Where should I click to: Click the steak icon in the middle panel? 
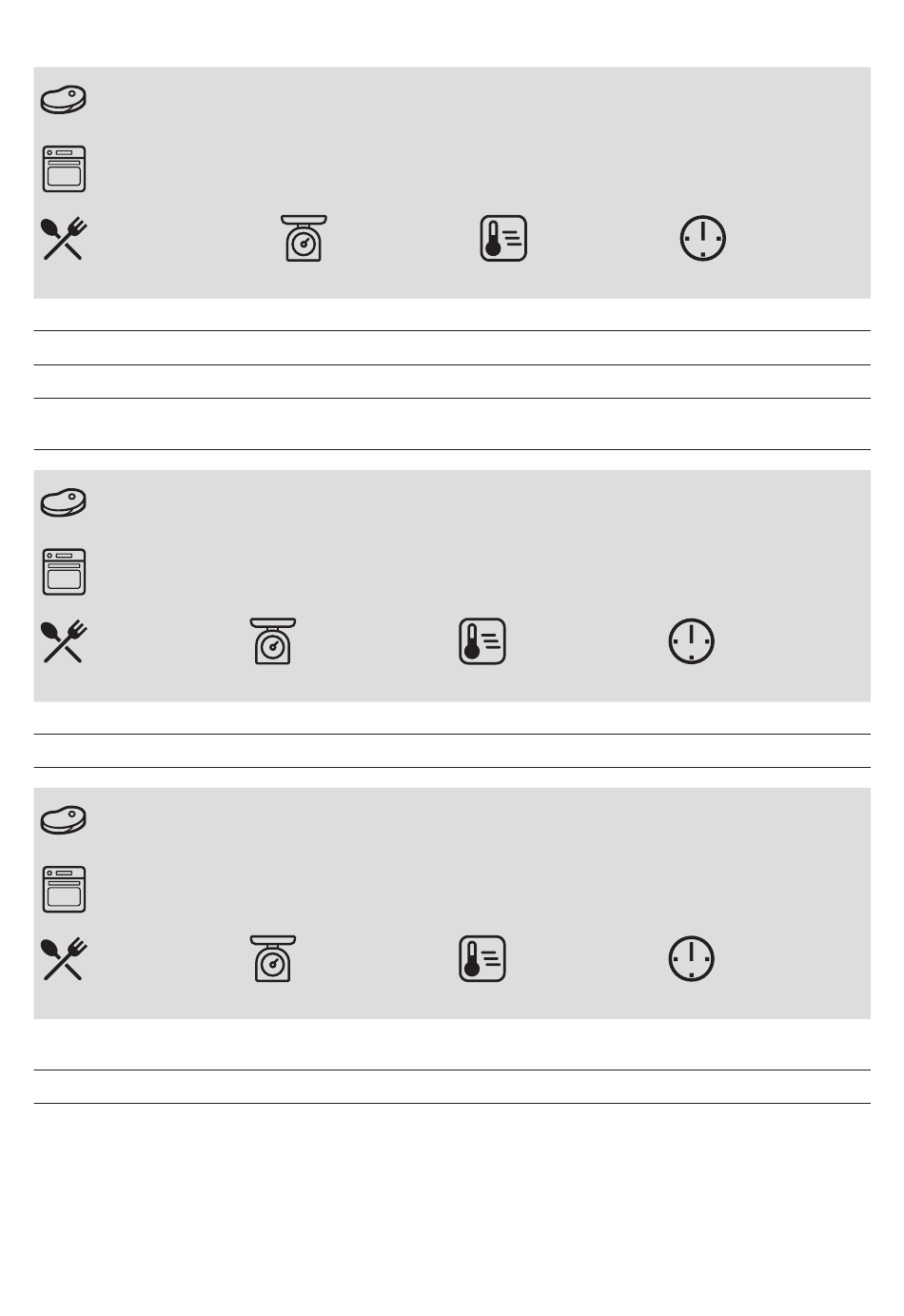[x=64, y=502]
